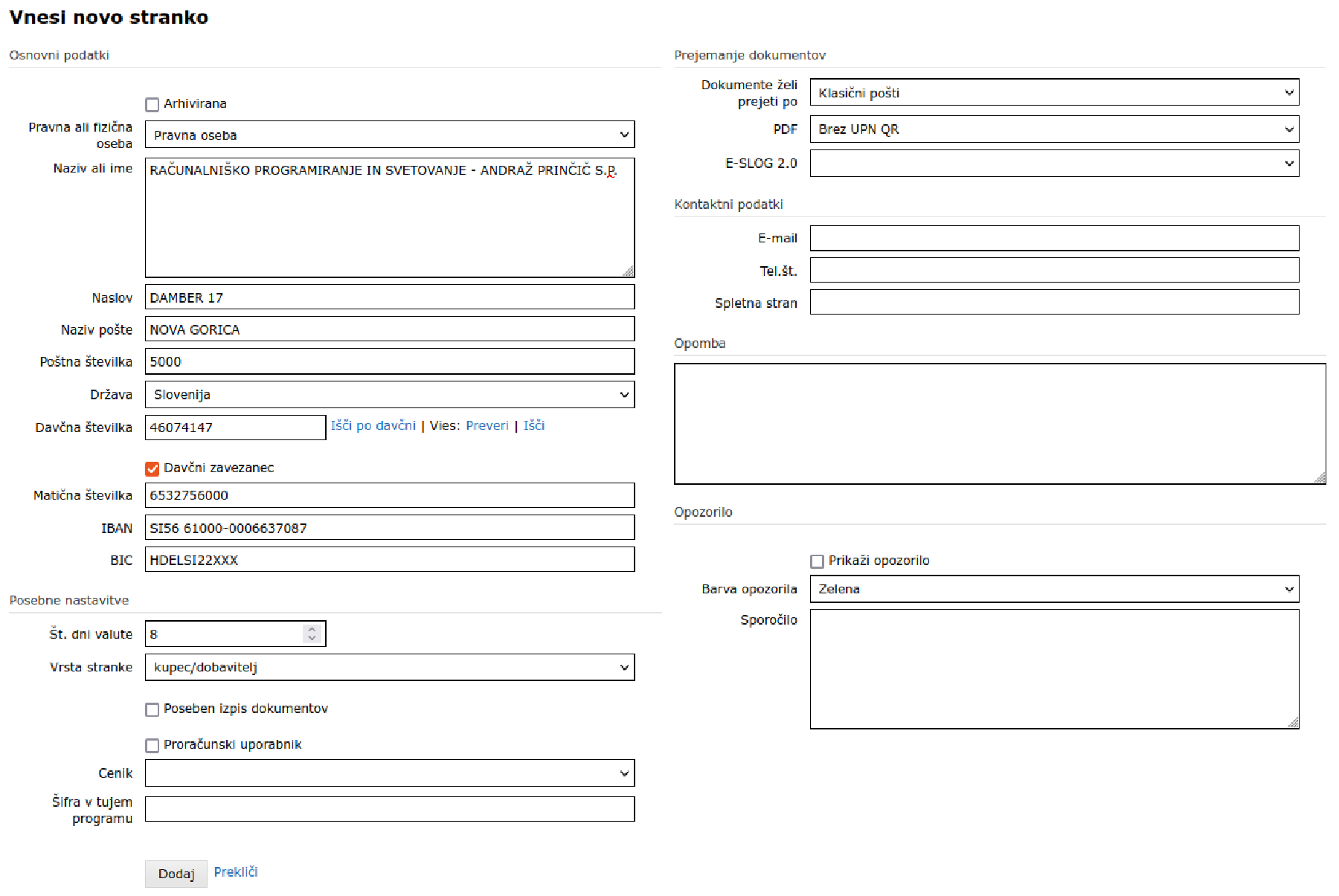The height and width of the screenshot is (896, 1339).
Task: Enable the Poseben izpis dokumentov checkbox
Action: pyautogui.click(x=152, y=709)
